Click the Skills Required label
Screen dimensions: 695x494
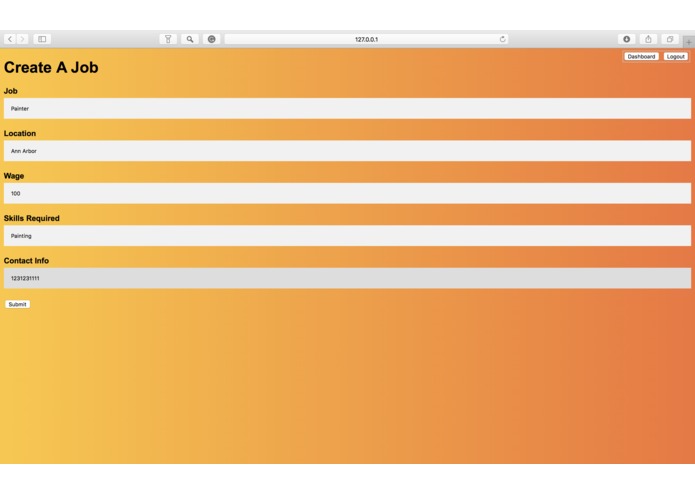click(x=31, y=218)
